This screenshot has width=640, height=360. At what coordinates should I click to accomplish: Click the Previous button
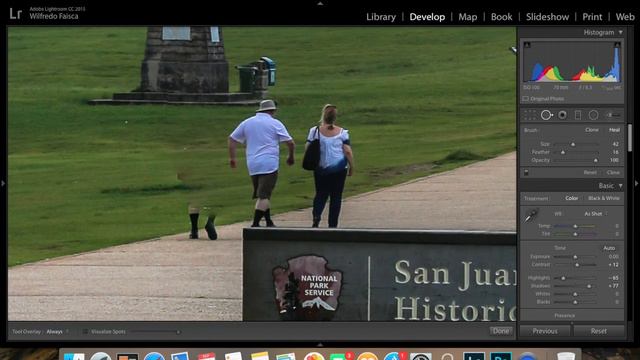pos(545,331)
